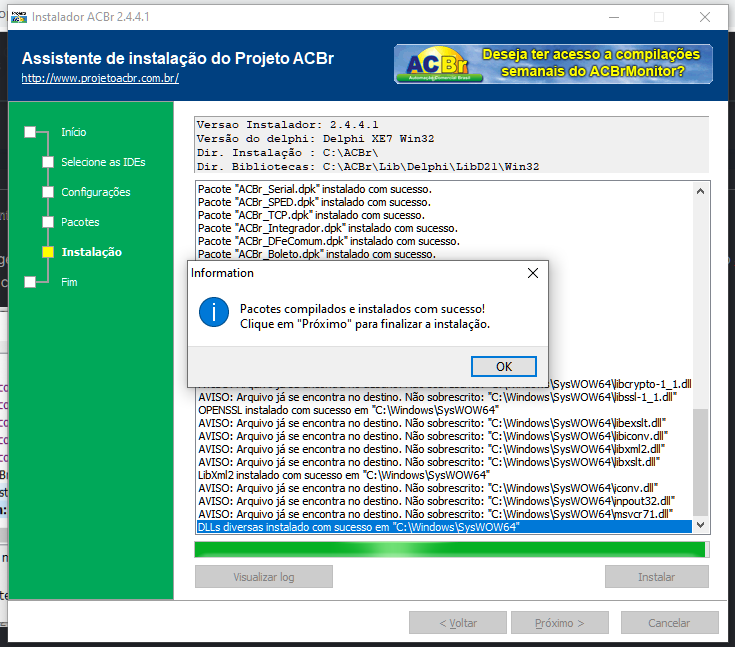Close the Instalador ACBr window
The image size is (735, 647).
click(x=705, y=17)
